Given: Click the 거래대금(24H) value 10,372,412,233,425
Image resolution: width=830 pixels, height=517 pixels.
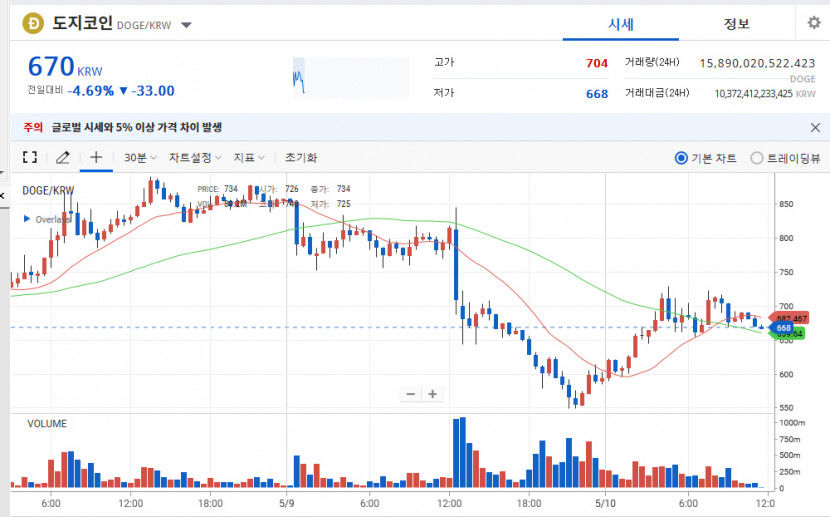Looking at the screenshot, I should (x=753, y=94).
